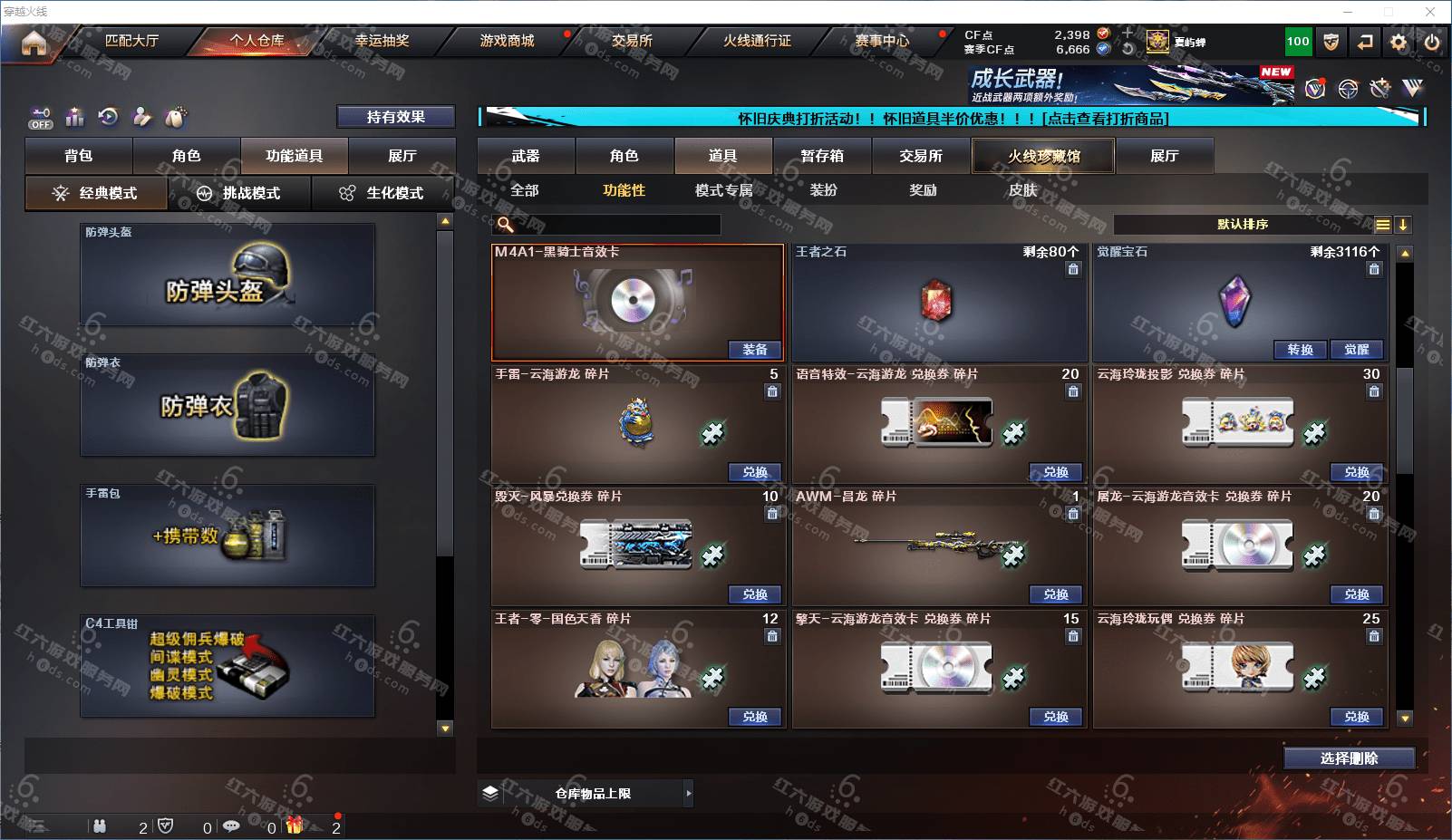Expand the 仓库物品上限 arrow
This screenshot has height=840, width=1452.
pos(689,793)
